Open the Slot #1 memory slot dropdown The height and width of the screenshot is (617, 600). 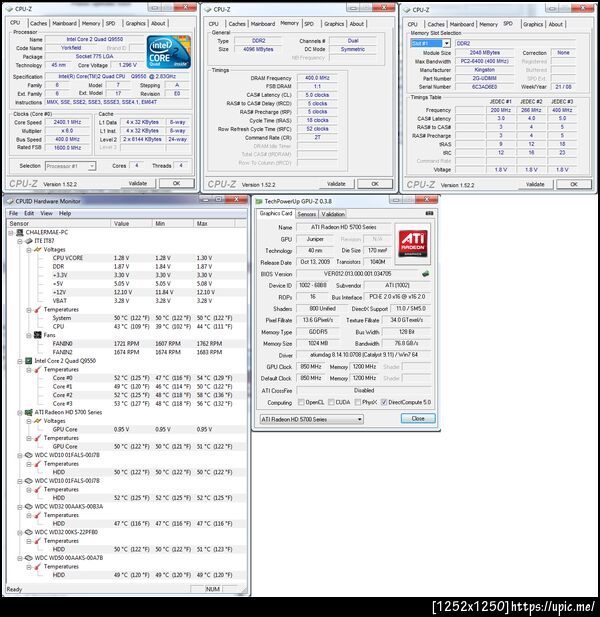coord(447,43)
